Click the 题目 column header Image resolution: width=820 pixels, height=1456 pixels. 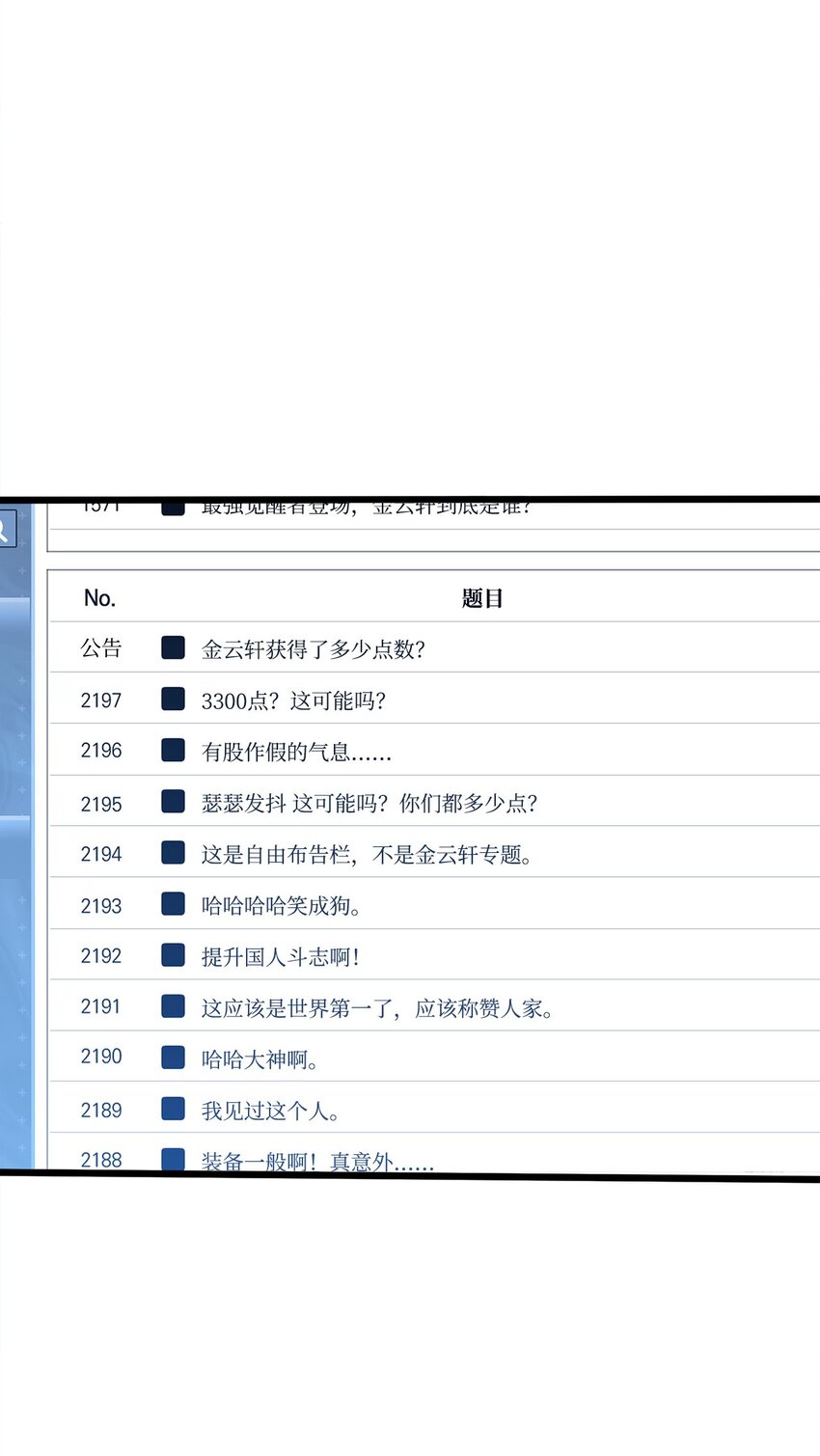(x=481, y=598)
